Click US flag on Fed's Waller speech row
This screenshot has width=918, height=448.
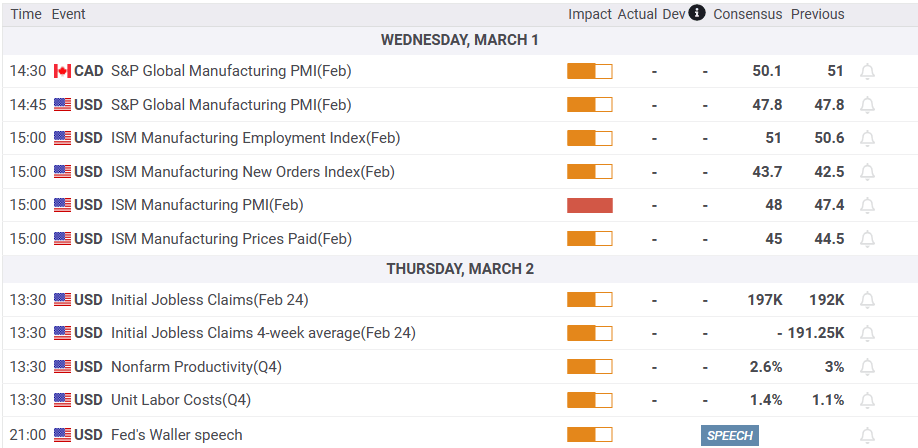click(62, 435)
